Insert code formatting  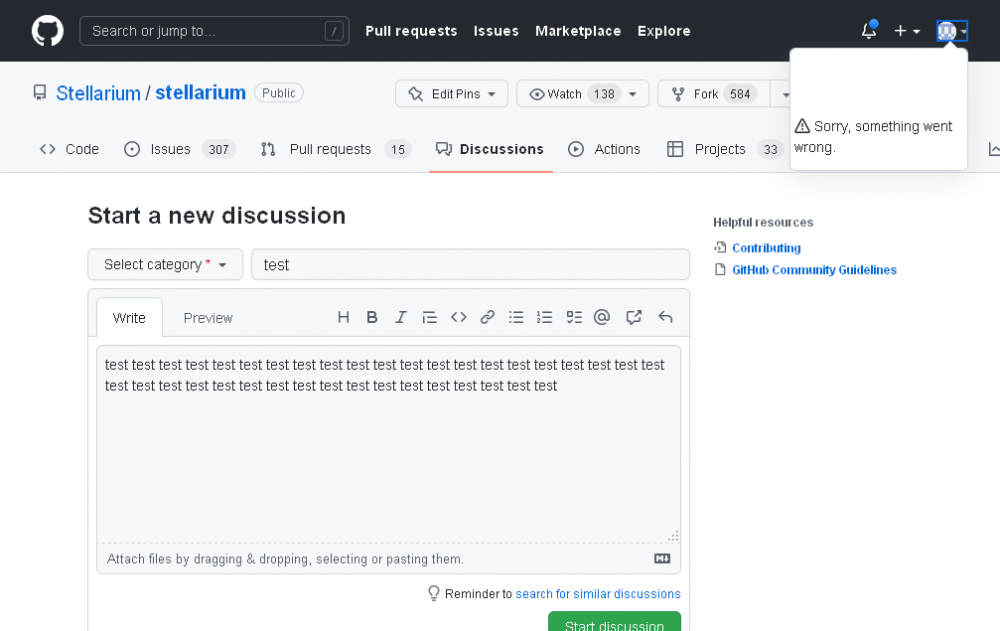[x=459, y=317]
